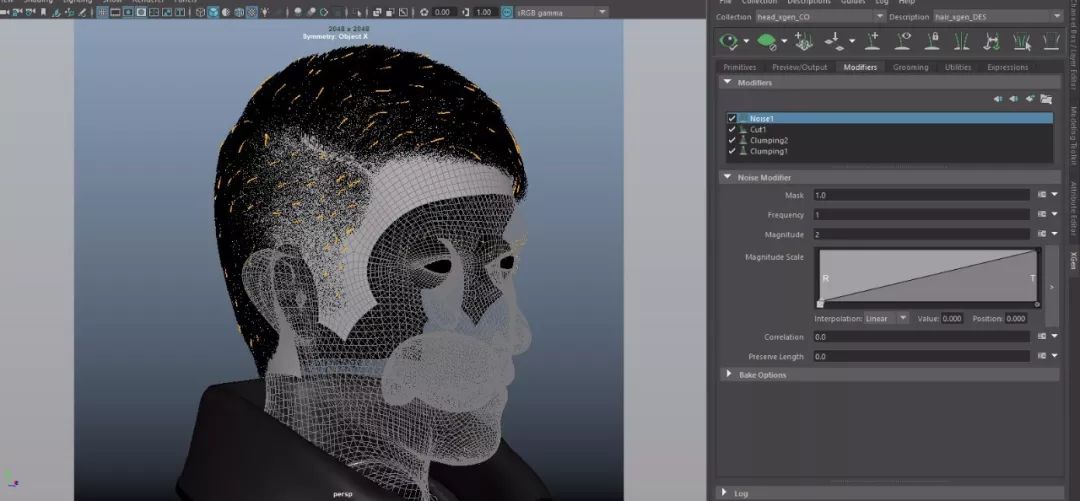Switch to the Preview/Output tab
Screen dimensions: 1080x501
(x=799, y=67)
